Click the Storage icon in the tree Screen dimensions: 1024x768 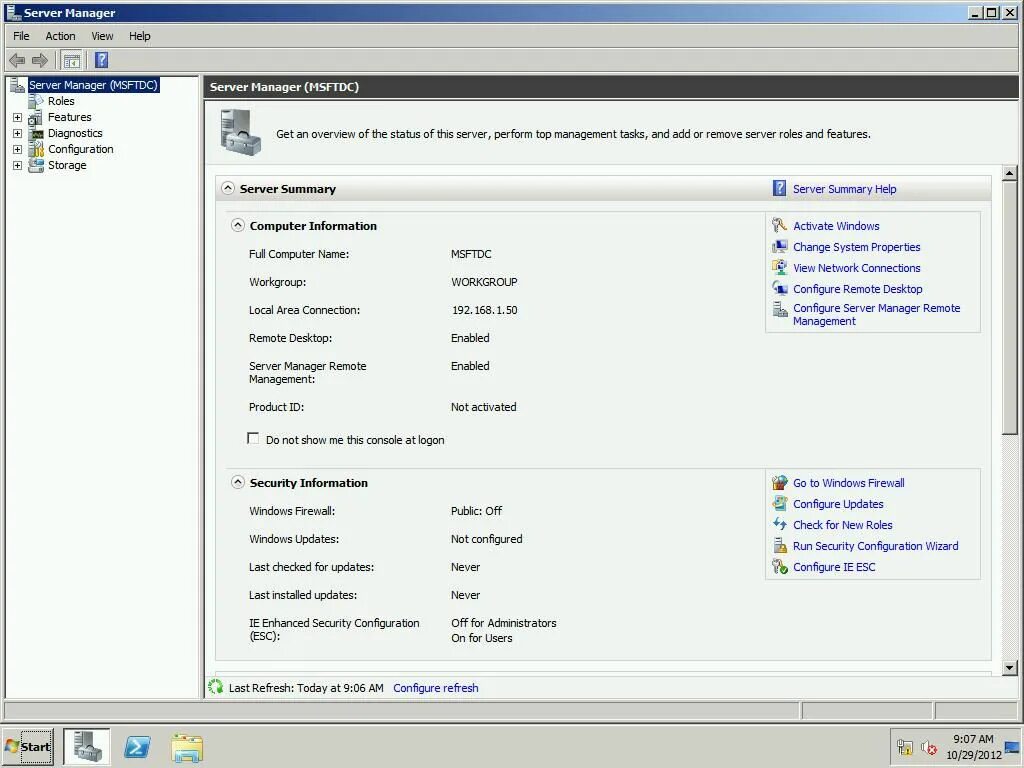click(x=36, y=165)
